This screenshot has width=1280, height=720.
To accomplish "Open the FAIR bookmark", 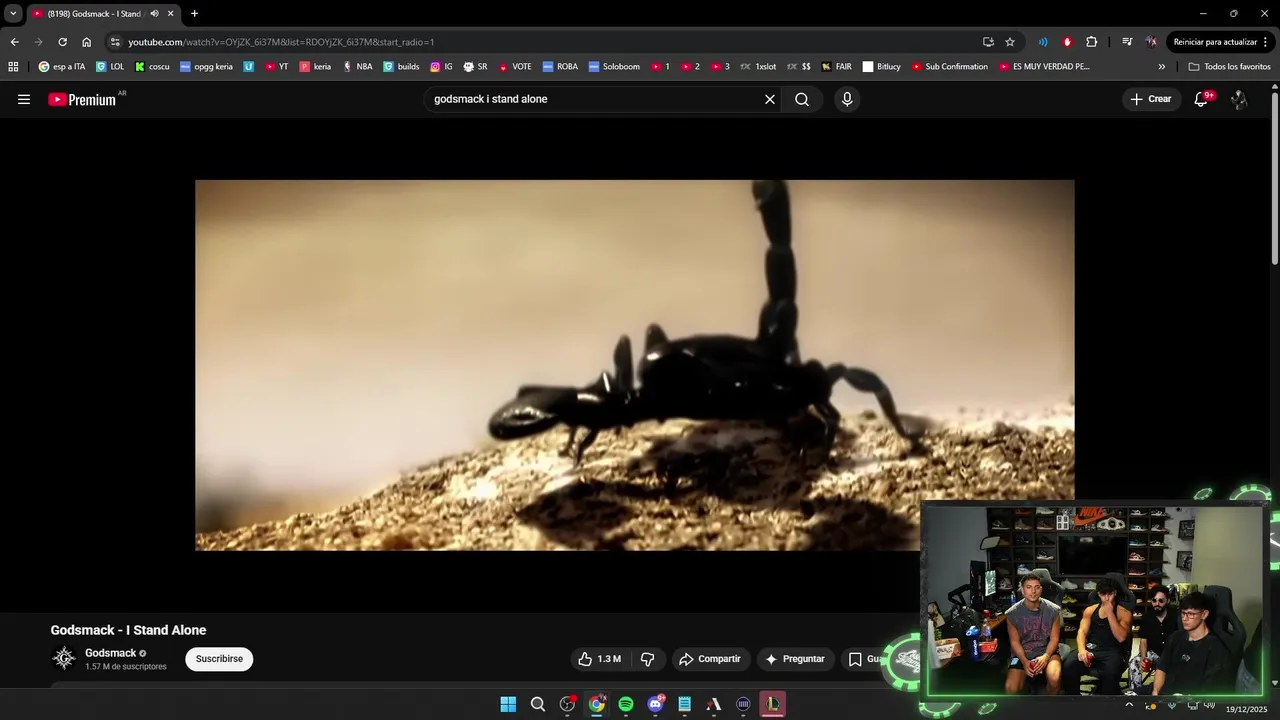I will coord(836,67).
